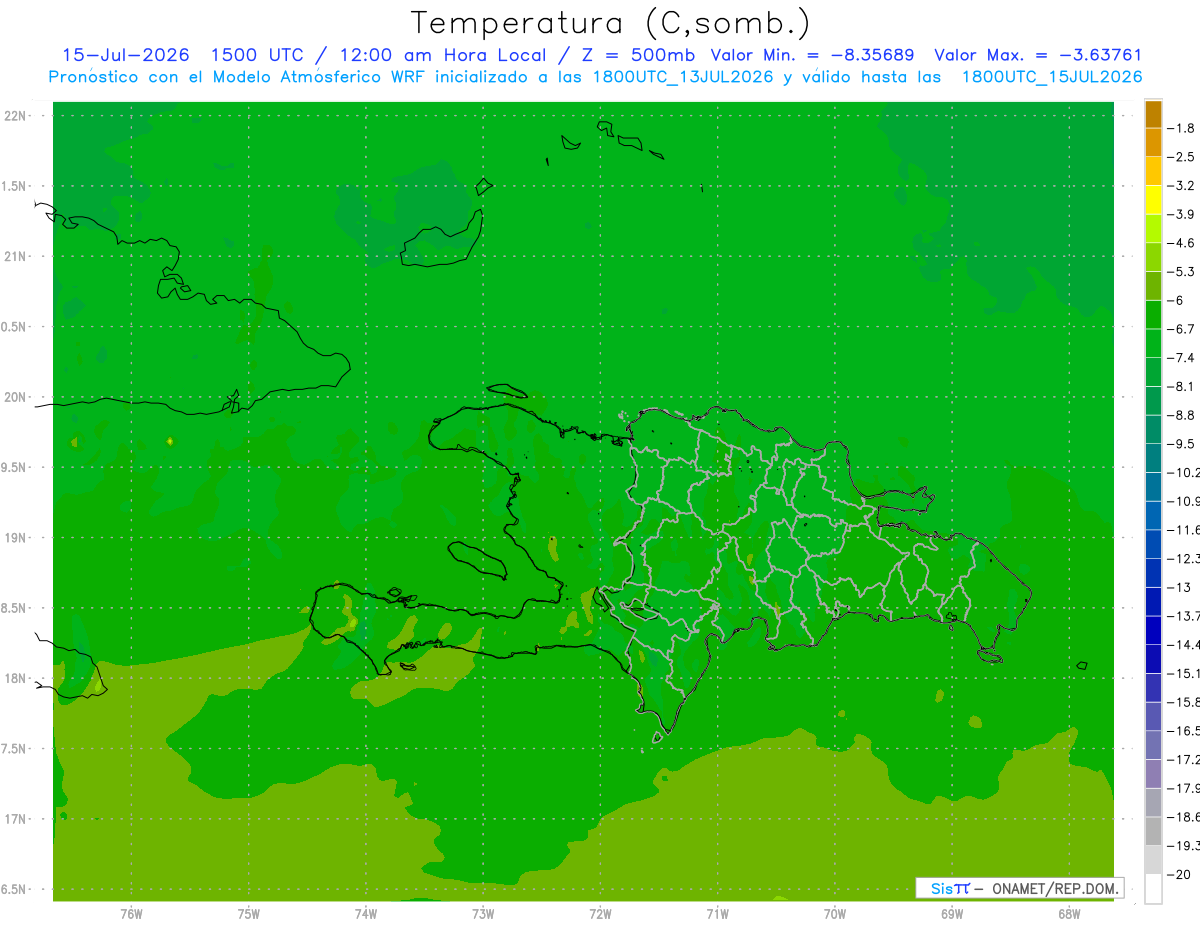Pick the white swatch below -20
This screenshot has height=927, width=1200.
coord(1153,888)
